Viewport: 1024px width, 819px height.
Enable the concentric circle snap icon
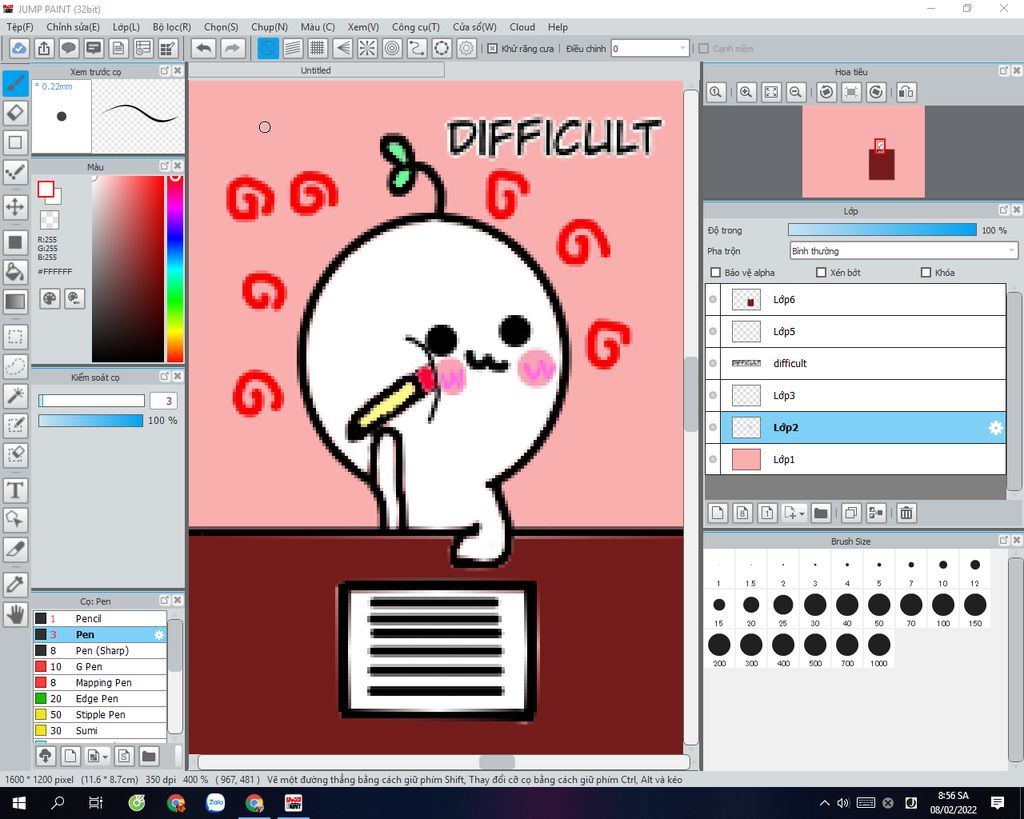point(392,48)
